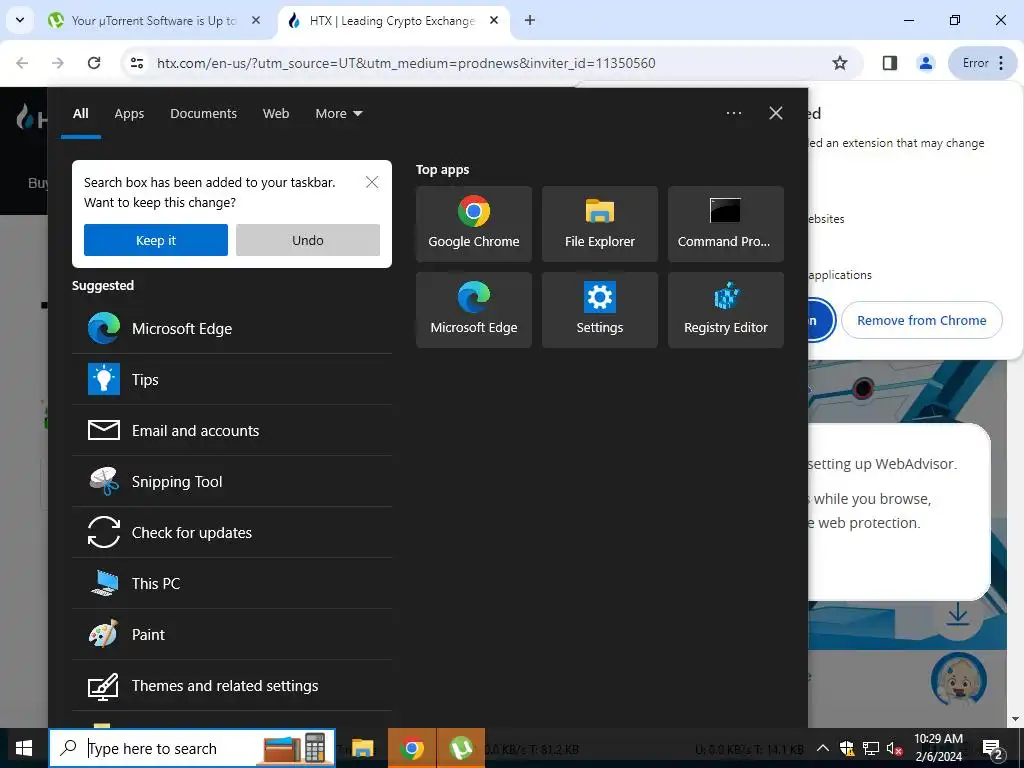The height and width of the screenshot is (768, 1024).
Task: Open Tips from Suggested list
Action: pyautogui.click(x=232, y=379)
